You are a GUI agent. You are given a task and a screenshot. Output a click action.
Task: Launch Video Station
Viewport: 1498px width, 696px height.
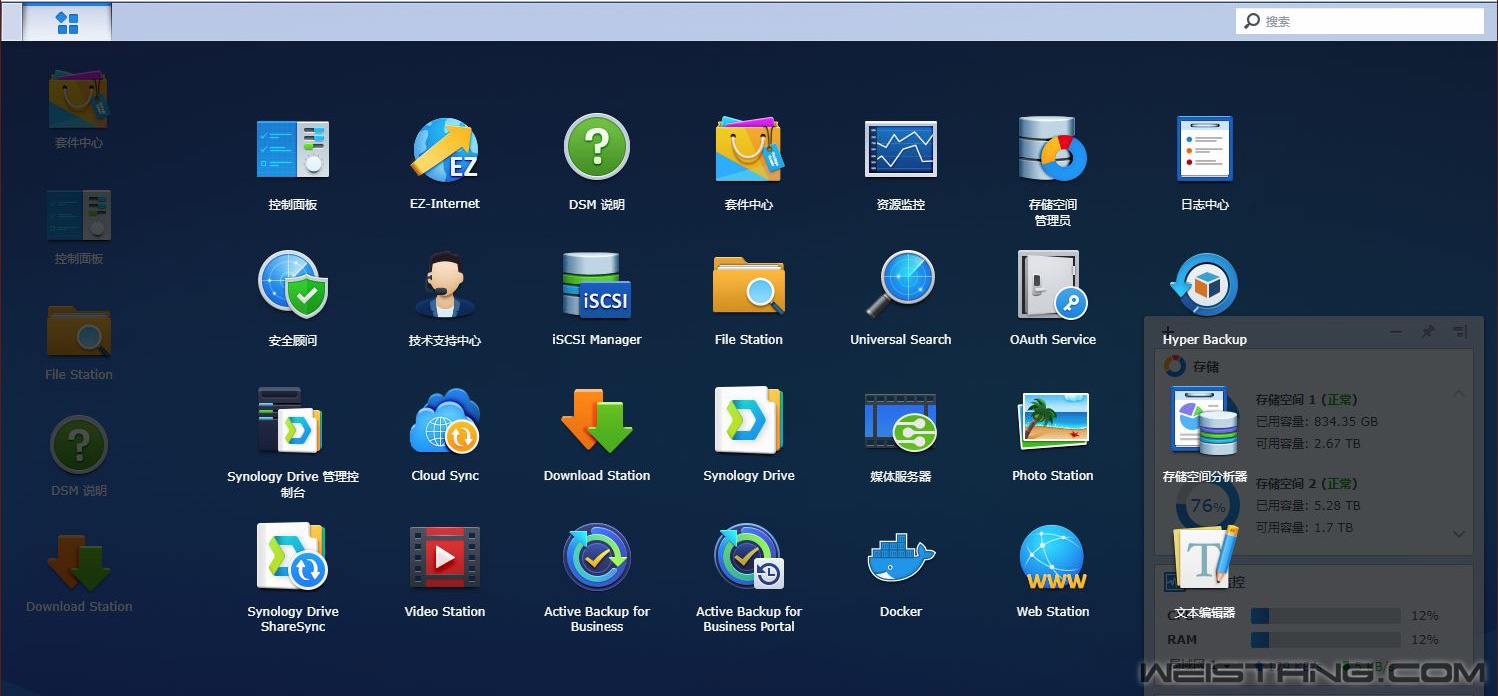point(445,558)
